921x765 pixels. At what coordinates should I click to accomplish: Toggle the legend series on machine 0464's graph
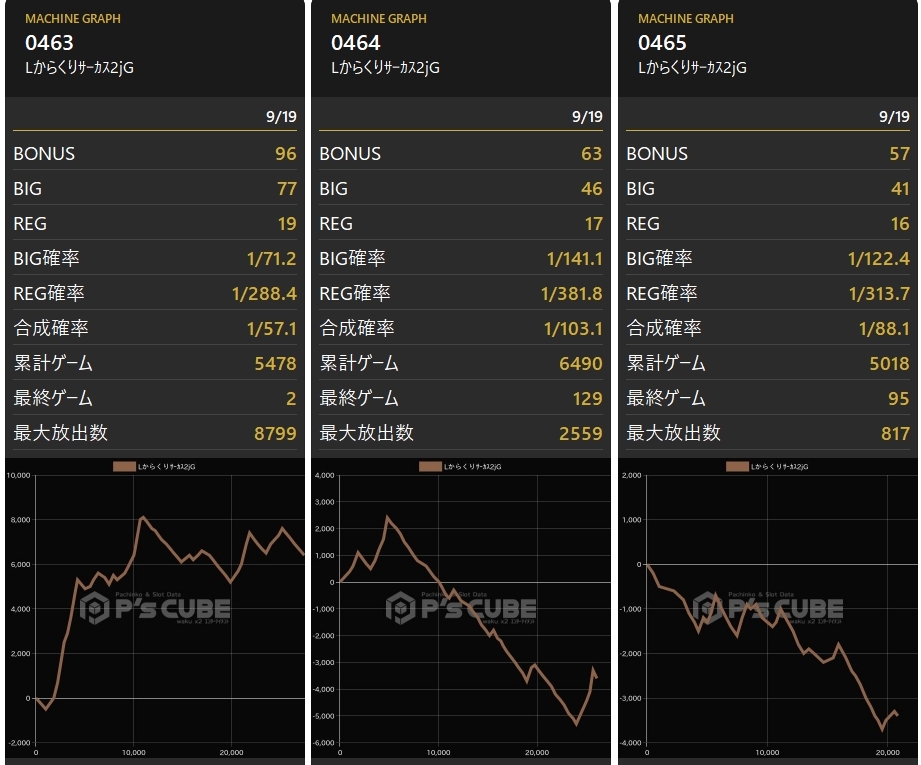click(460, 467)
